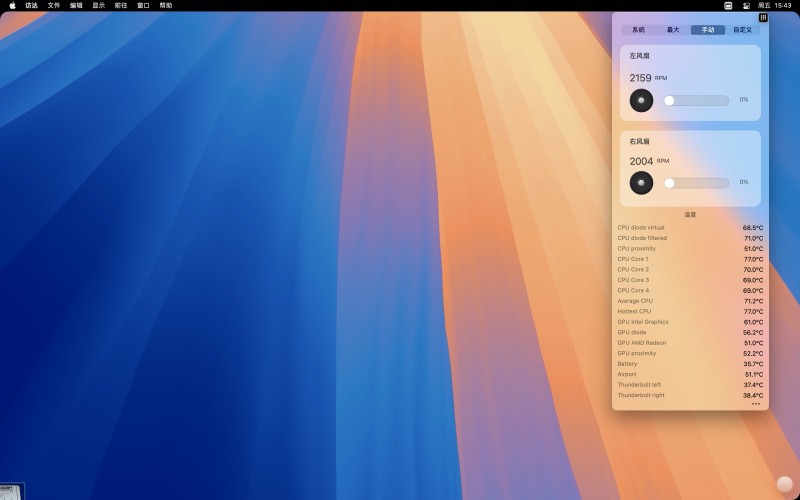Click the CPU Core 4 row
The image size is (800, 500).
pyautogui.click(x=690, y=290)
